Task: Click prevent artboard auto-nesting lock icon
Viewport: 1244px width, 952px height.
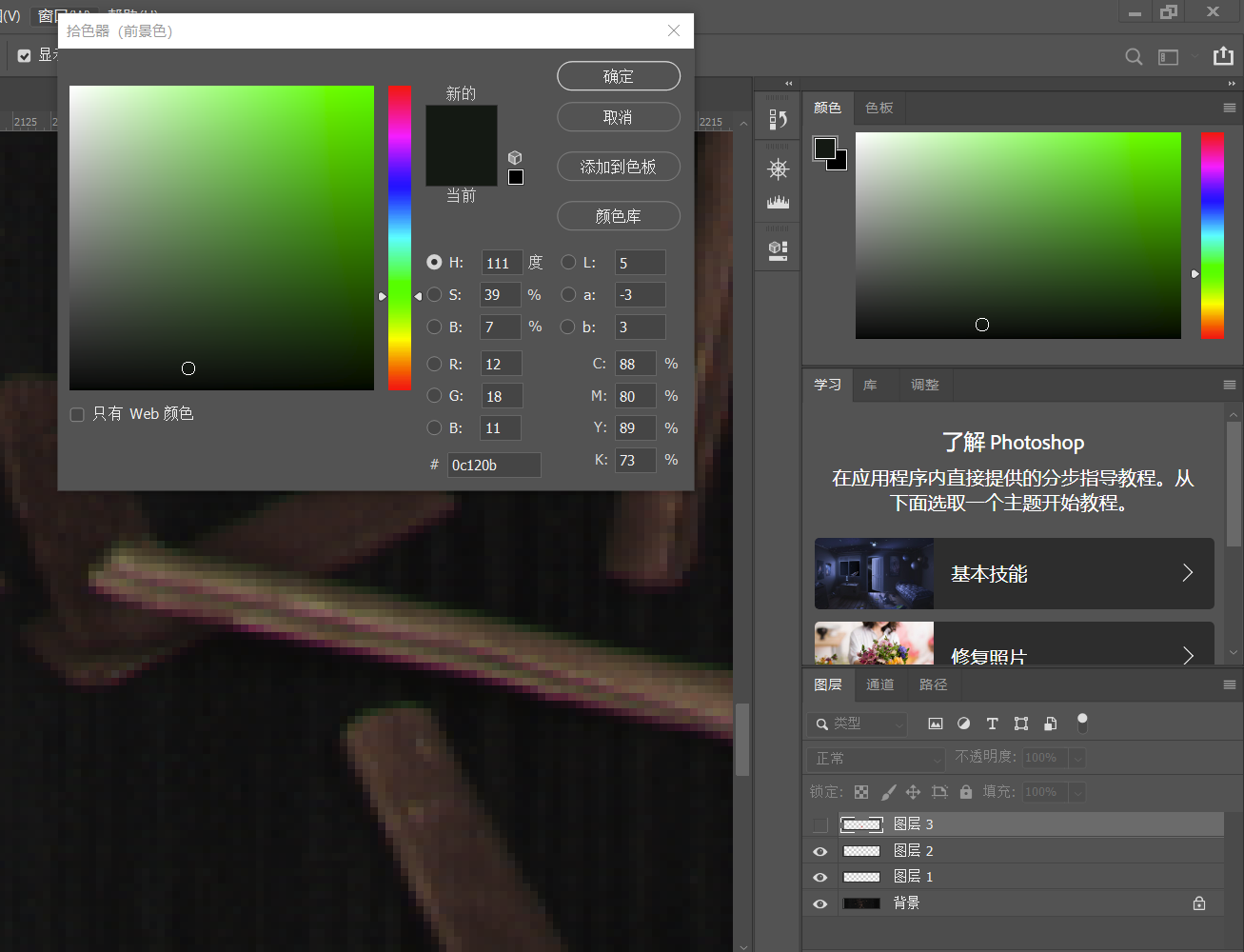Action: point(939,792)
